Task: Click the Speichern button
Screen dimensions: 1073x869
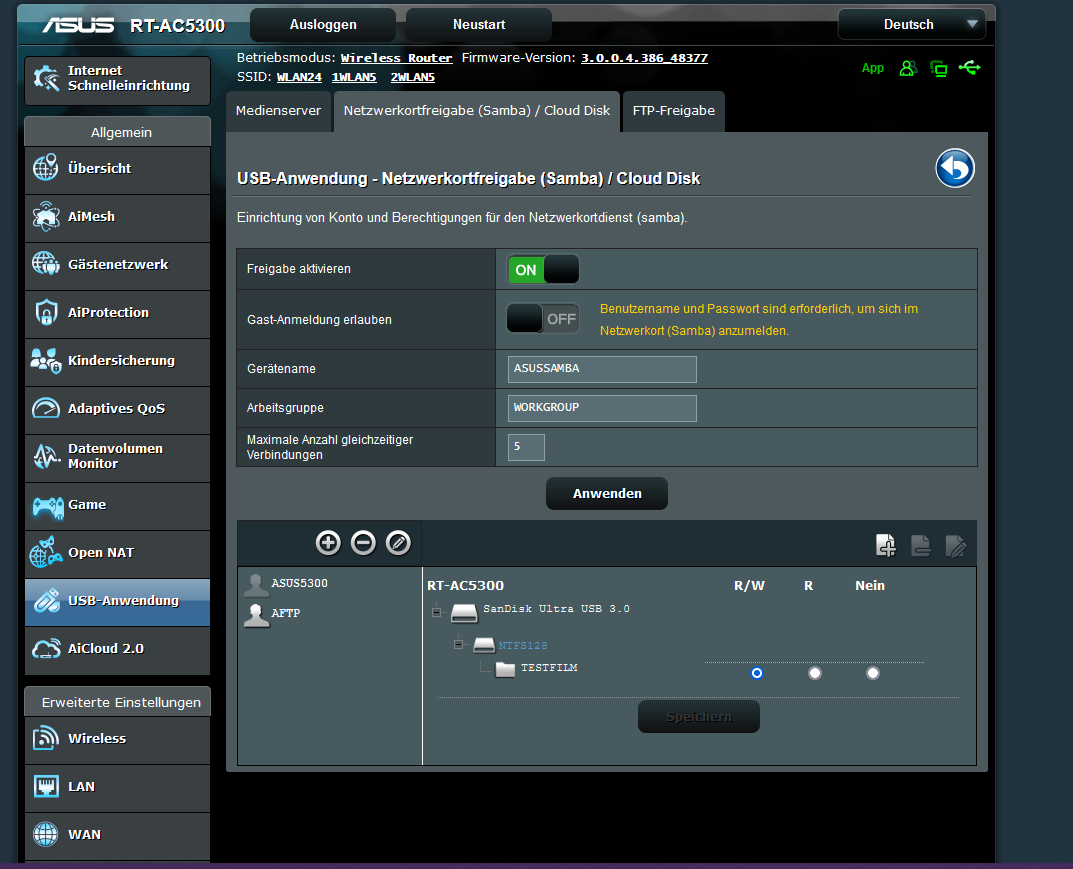Action: [699, 716]
